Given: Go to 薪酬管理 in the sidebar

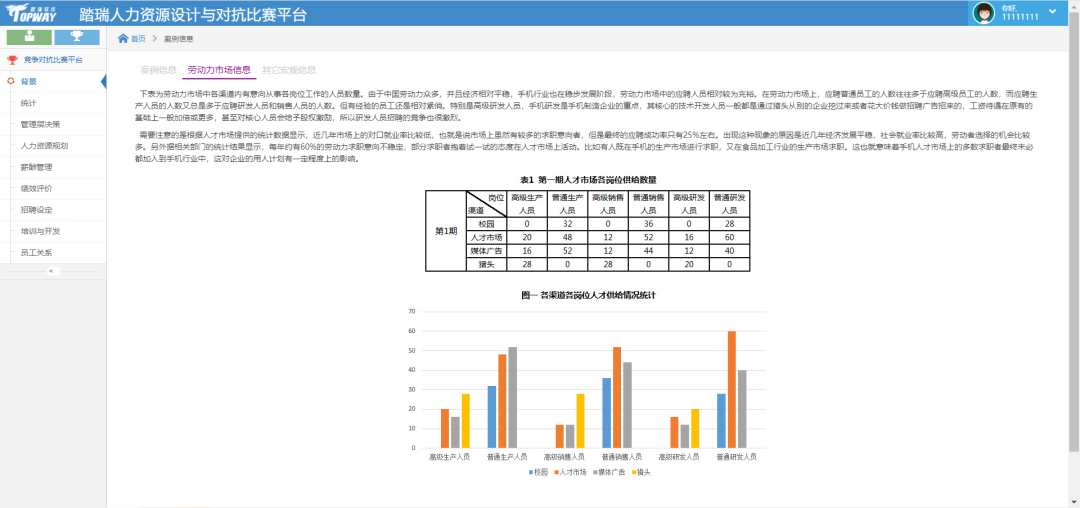Looking at the screenshot, I should [37, 167].
